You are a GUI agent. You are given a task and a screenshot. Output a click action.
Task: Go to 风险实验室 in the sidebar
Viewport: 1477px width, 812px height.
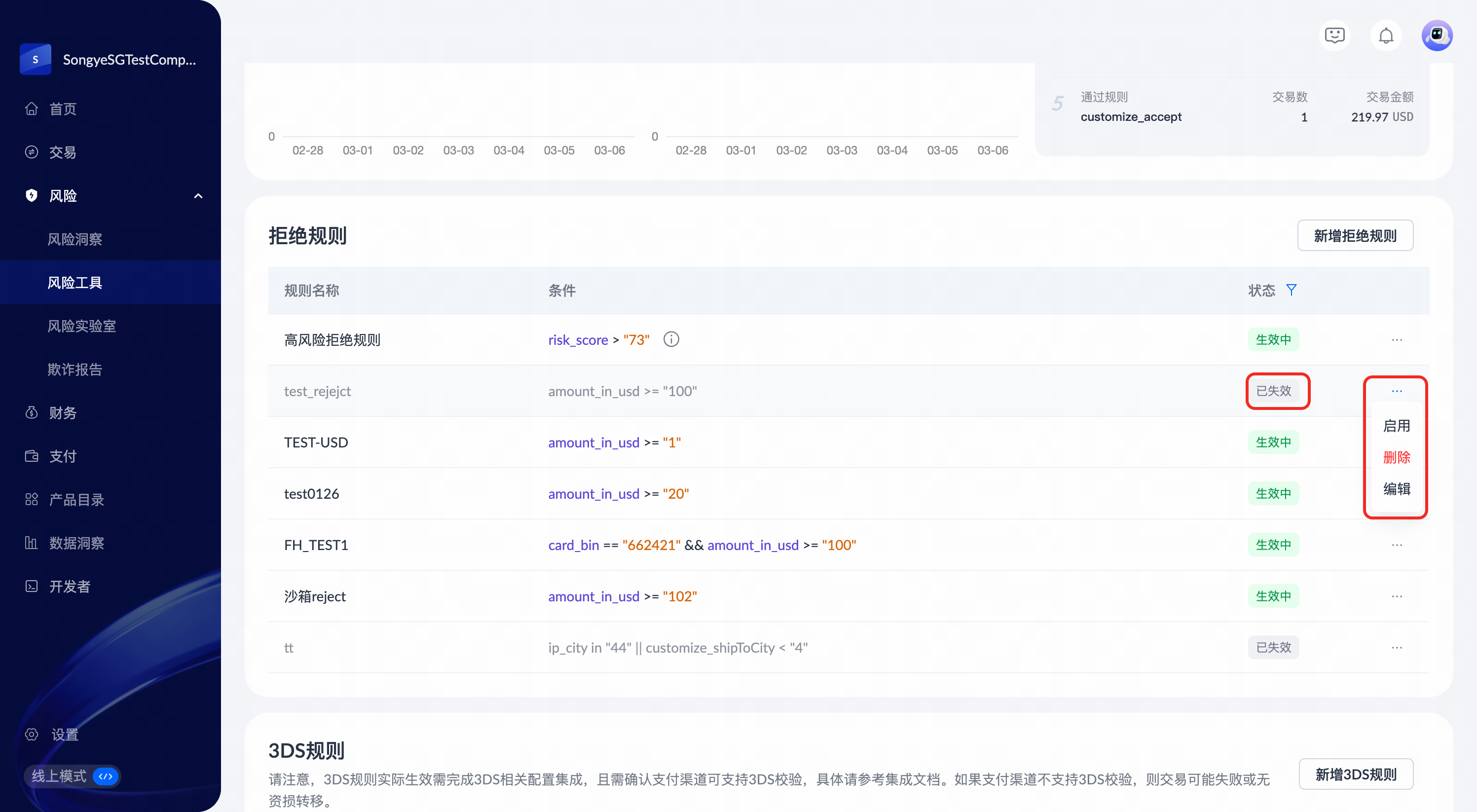click(x=81, y=326)
